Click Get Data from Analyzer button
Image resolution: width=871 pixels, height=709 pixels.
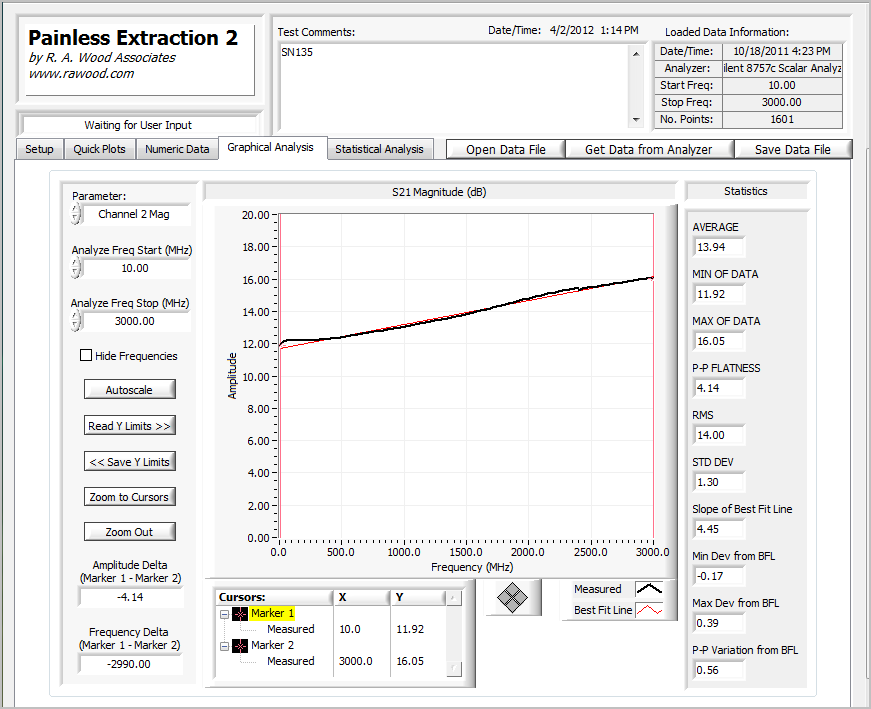click(649, 149)
